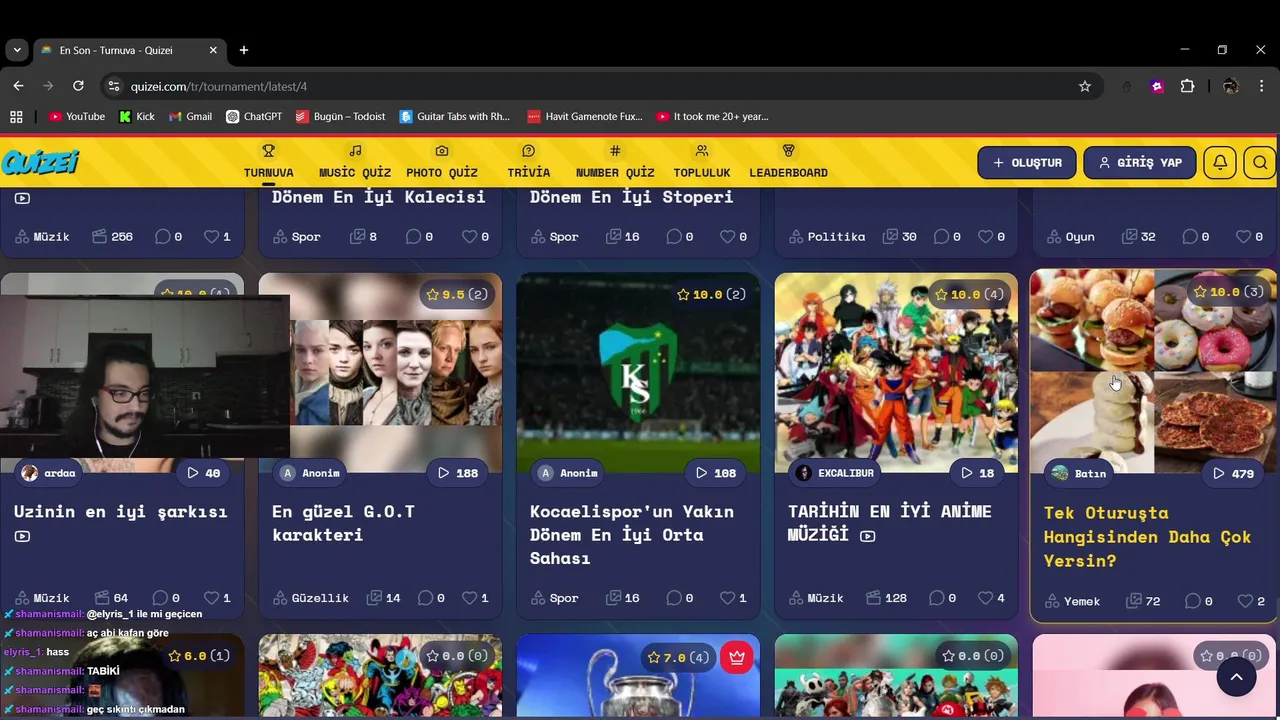Click the Güzellik category tag
1280x720 pixels.
coord(311,598)
